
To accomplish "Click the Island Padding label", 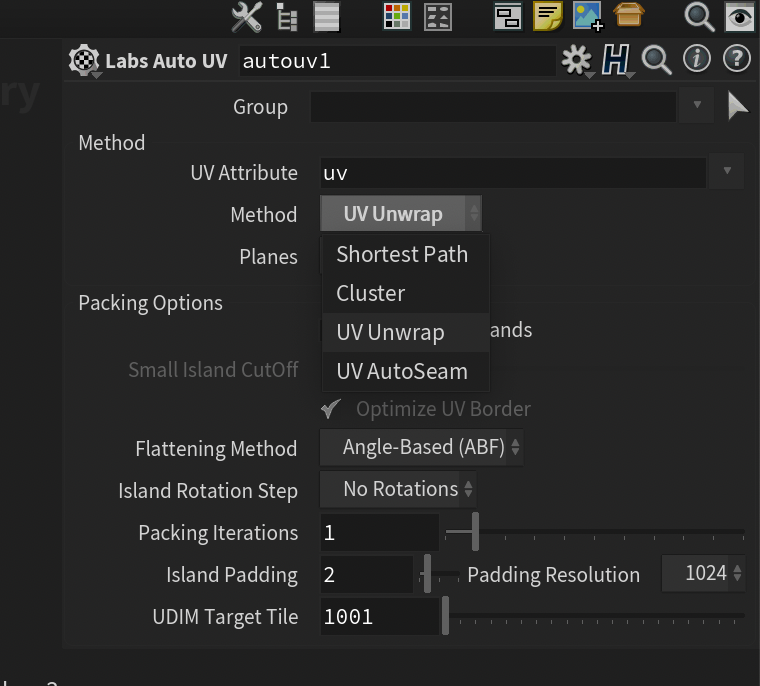I will pos(232,575).
